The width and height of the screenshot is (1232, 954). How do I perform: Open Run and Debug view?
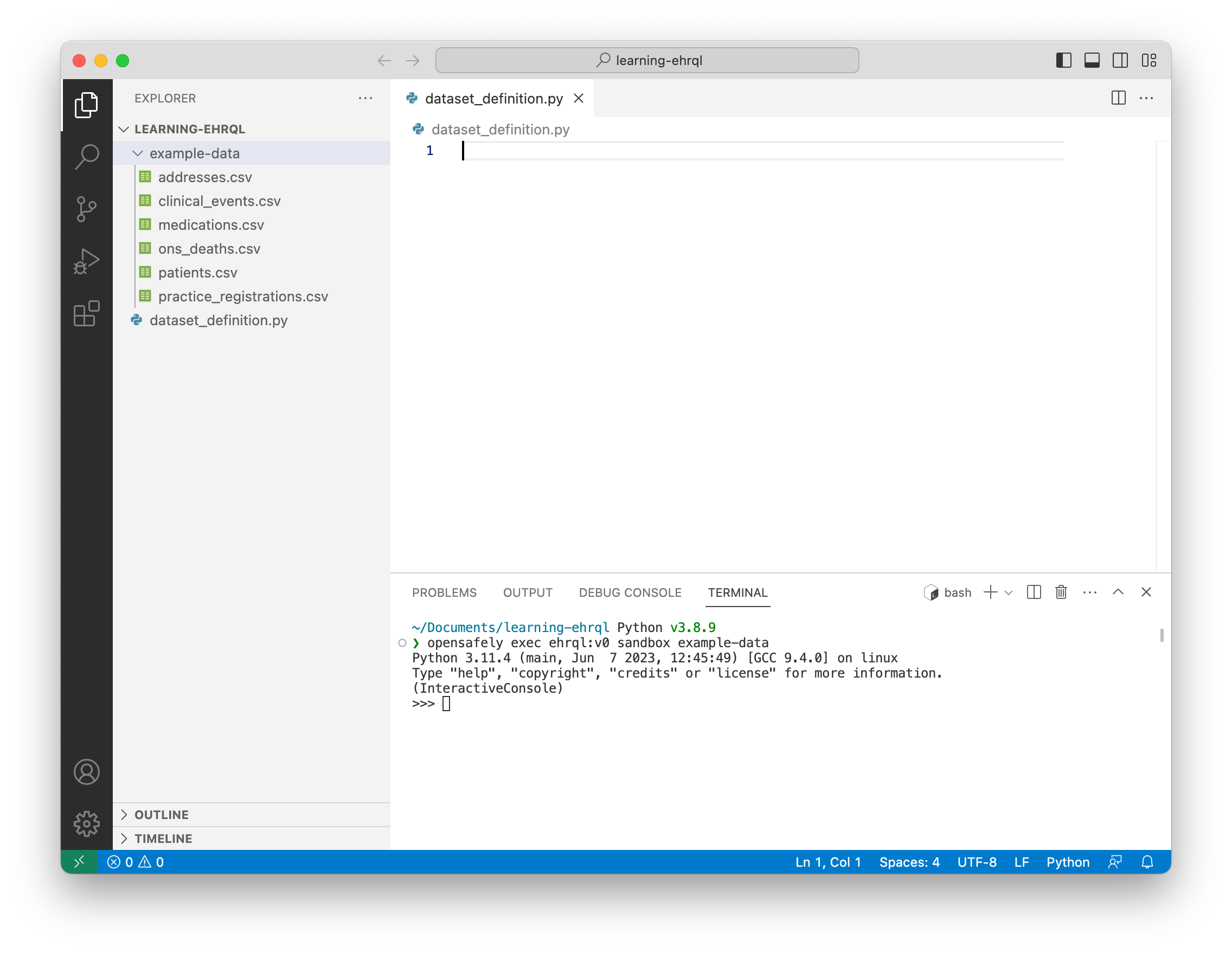[86, 262]
